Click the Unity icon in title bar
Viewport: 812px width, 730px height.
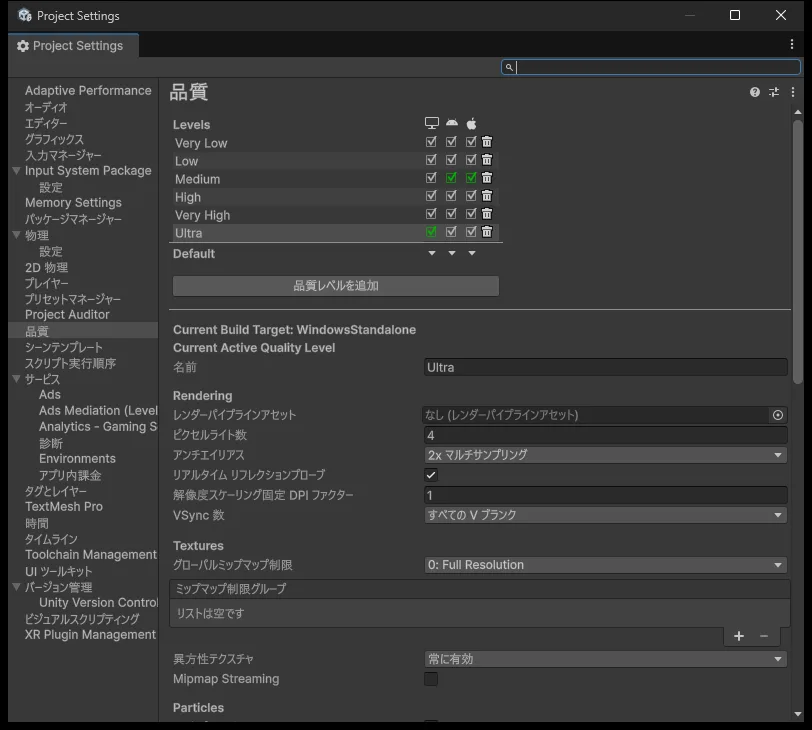pos(25,16)
